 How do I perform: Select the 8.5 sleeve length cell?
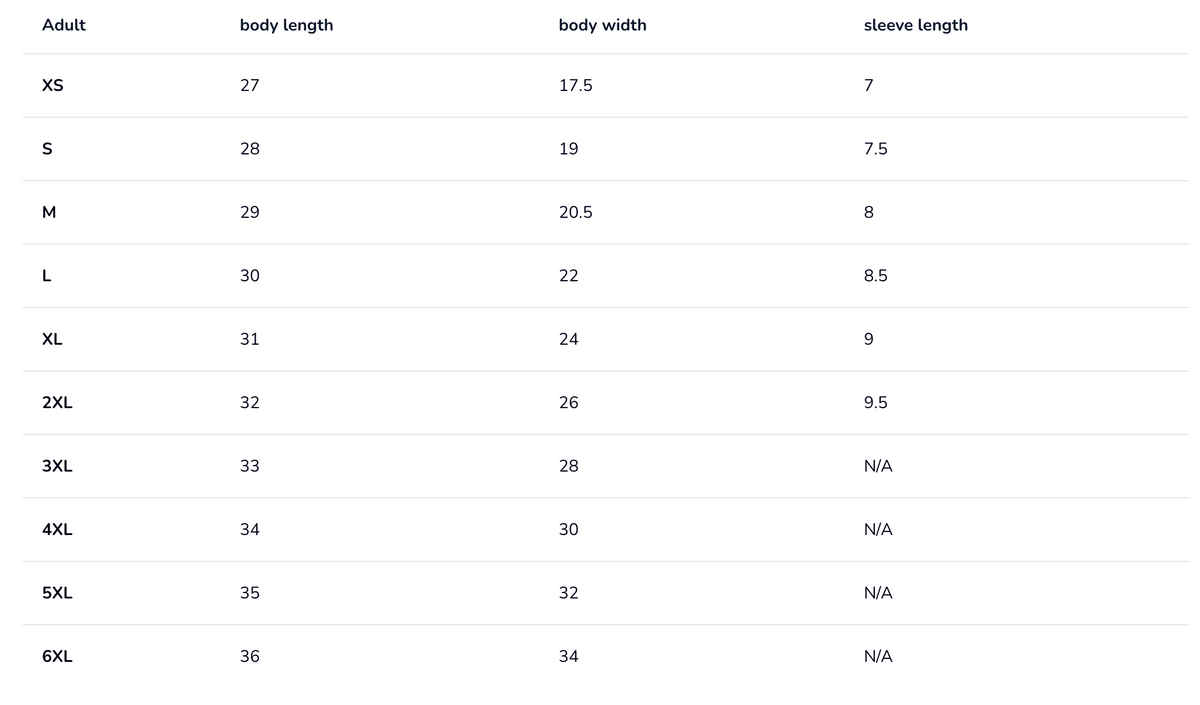pyautogui.click(x=875, y=276)
